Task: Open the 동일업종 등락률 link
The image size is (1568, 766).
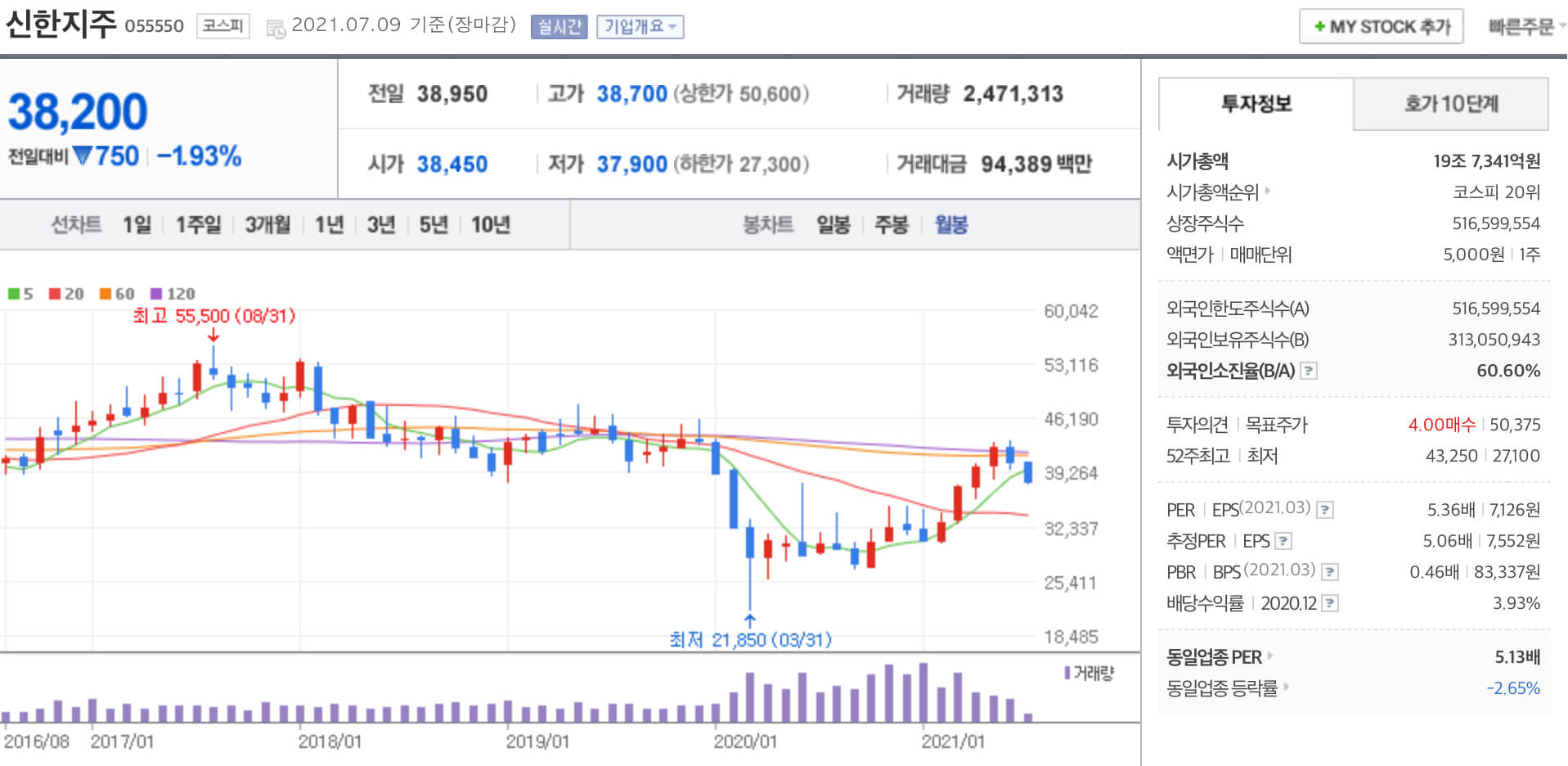Action: (x=1222, y=687)
